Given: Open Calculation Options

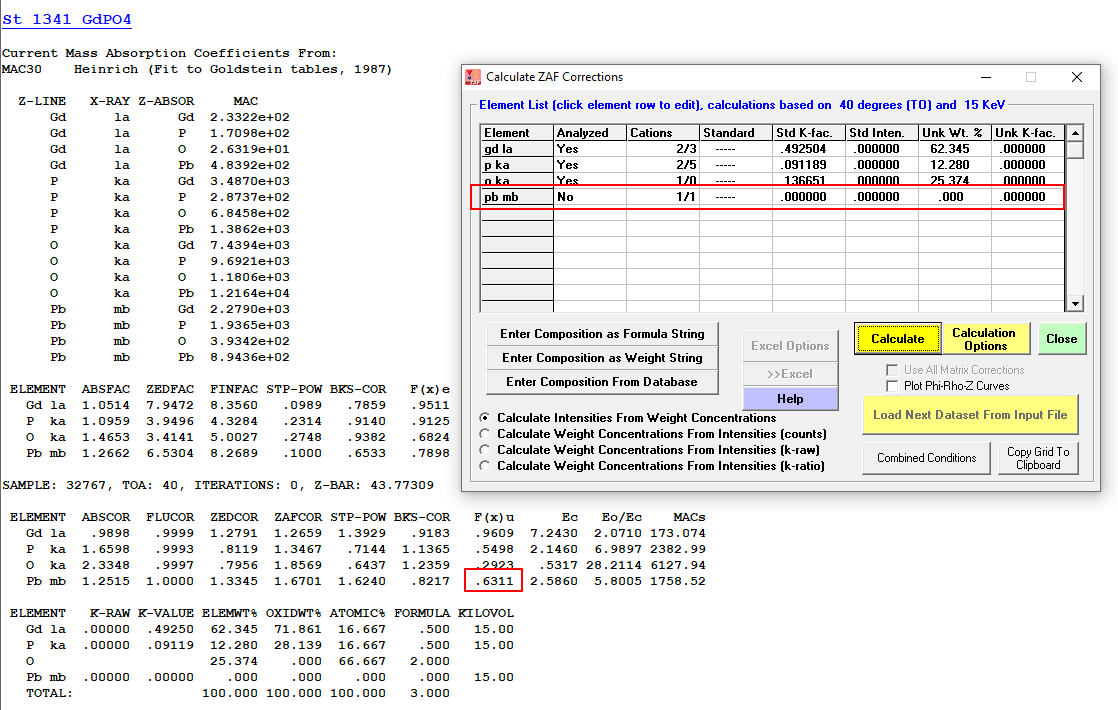Looking at the screenshot, I should 984,339.
